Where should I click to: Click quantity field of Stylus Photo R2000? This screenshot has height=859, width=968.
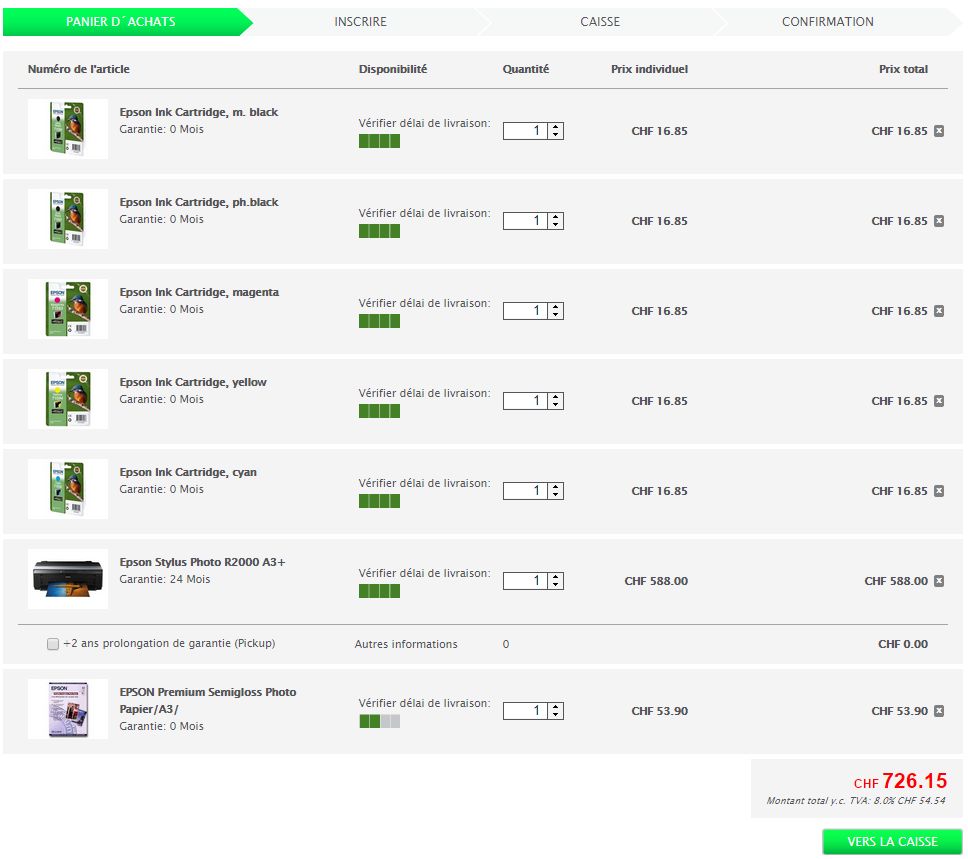coord(525,580)
